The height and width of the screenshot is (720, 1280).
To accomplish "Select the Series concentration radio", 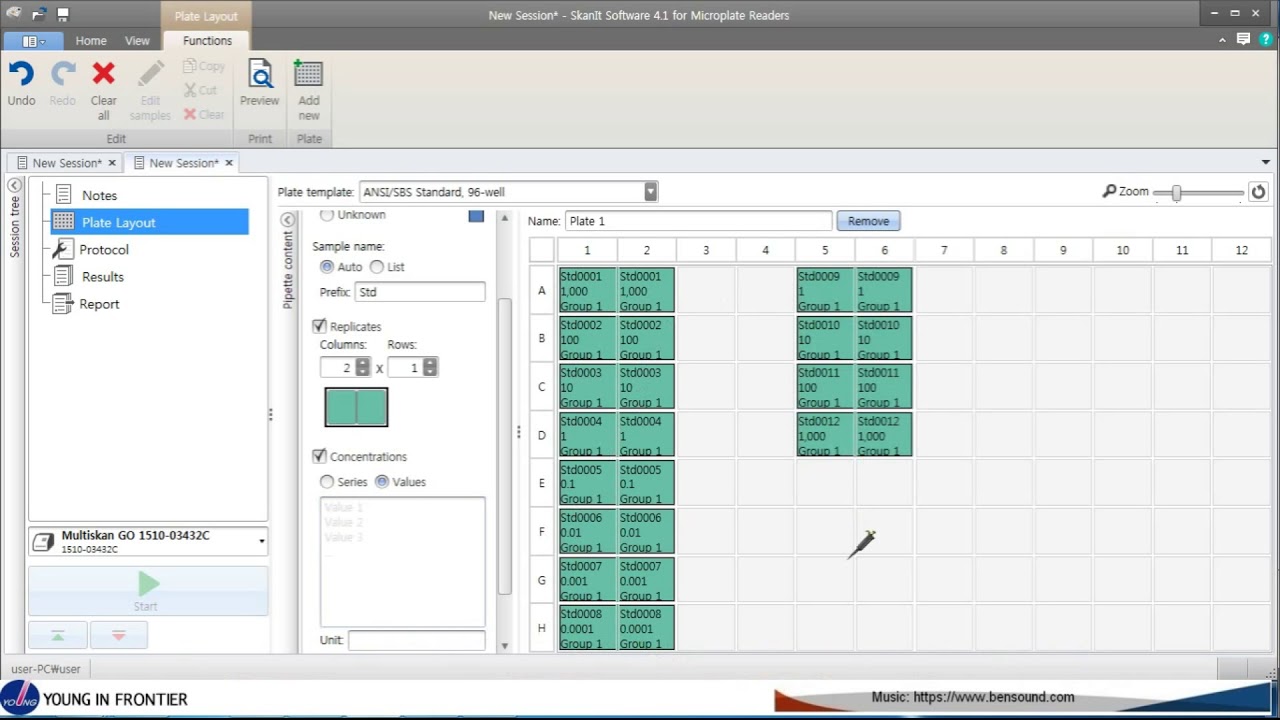I will click(327, 482).
